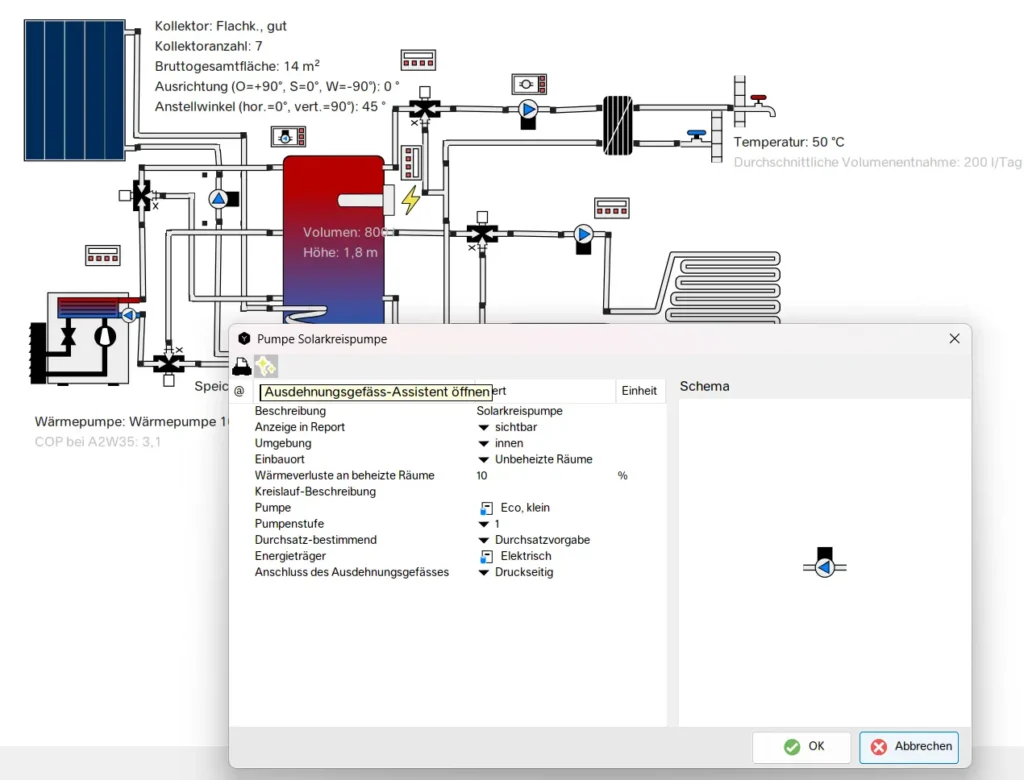Expand the Anzeige in Report dropdown

pyautogui.click(x=484, y=428)
